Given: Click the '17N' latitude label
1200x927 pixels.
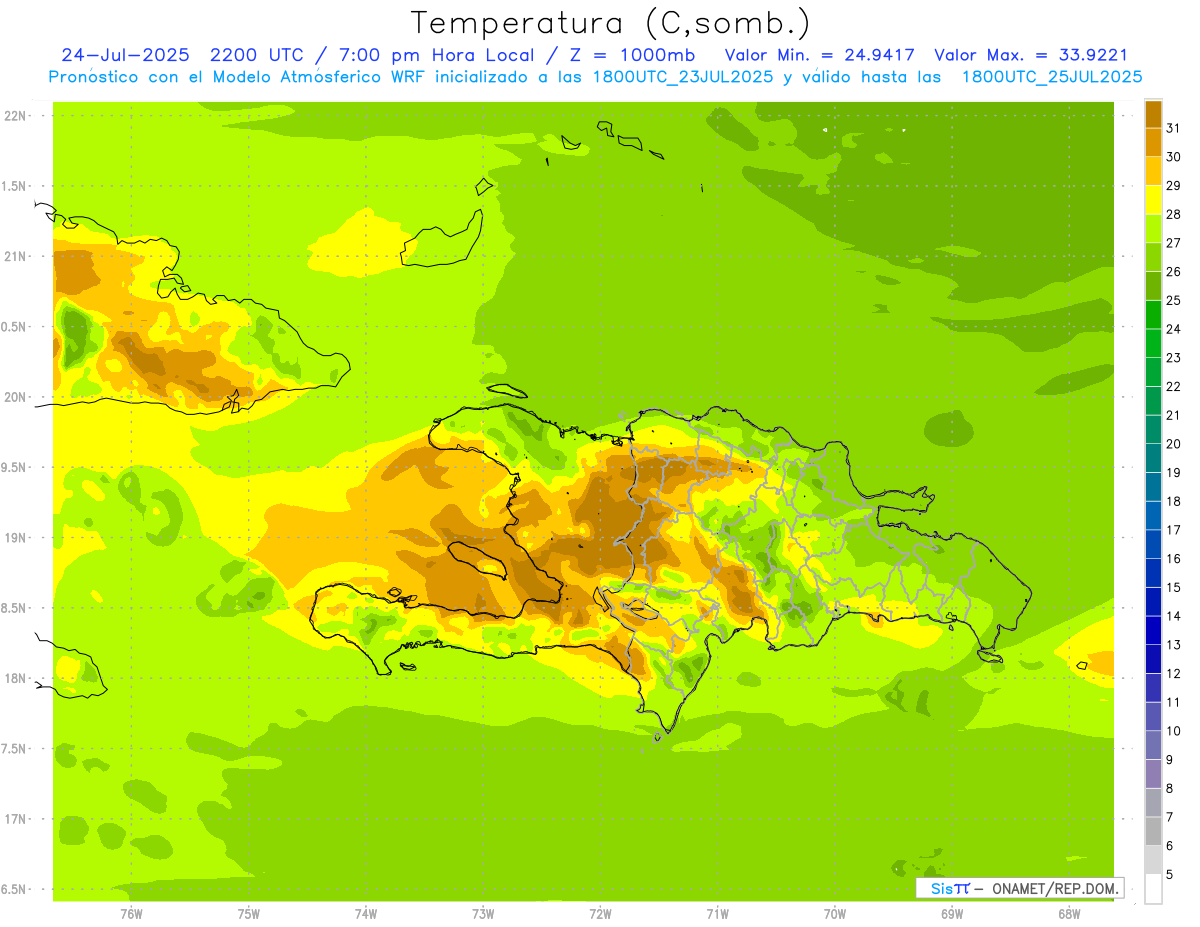Looking at the screenshot, I should coord(15,819).
